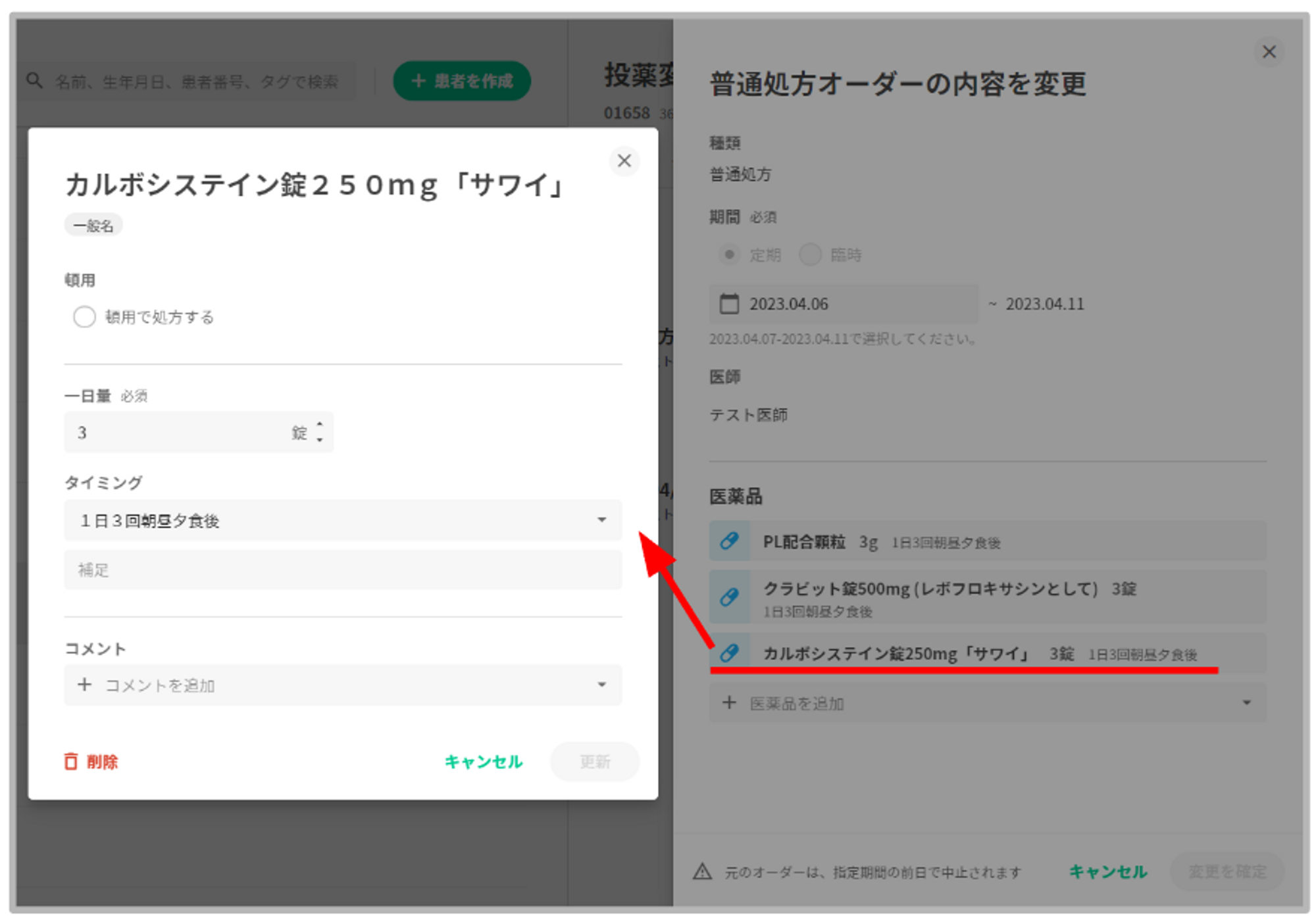Increase the 一日量 value with the stepper's up arrow

pyautogui.click(x=320, y=425)
